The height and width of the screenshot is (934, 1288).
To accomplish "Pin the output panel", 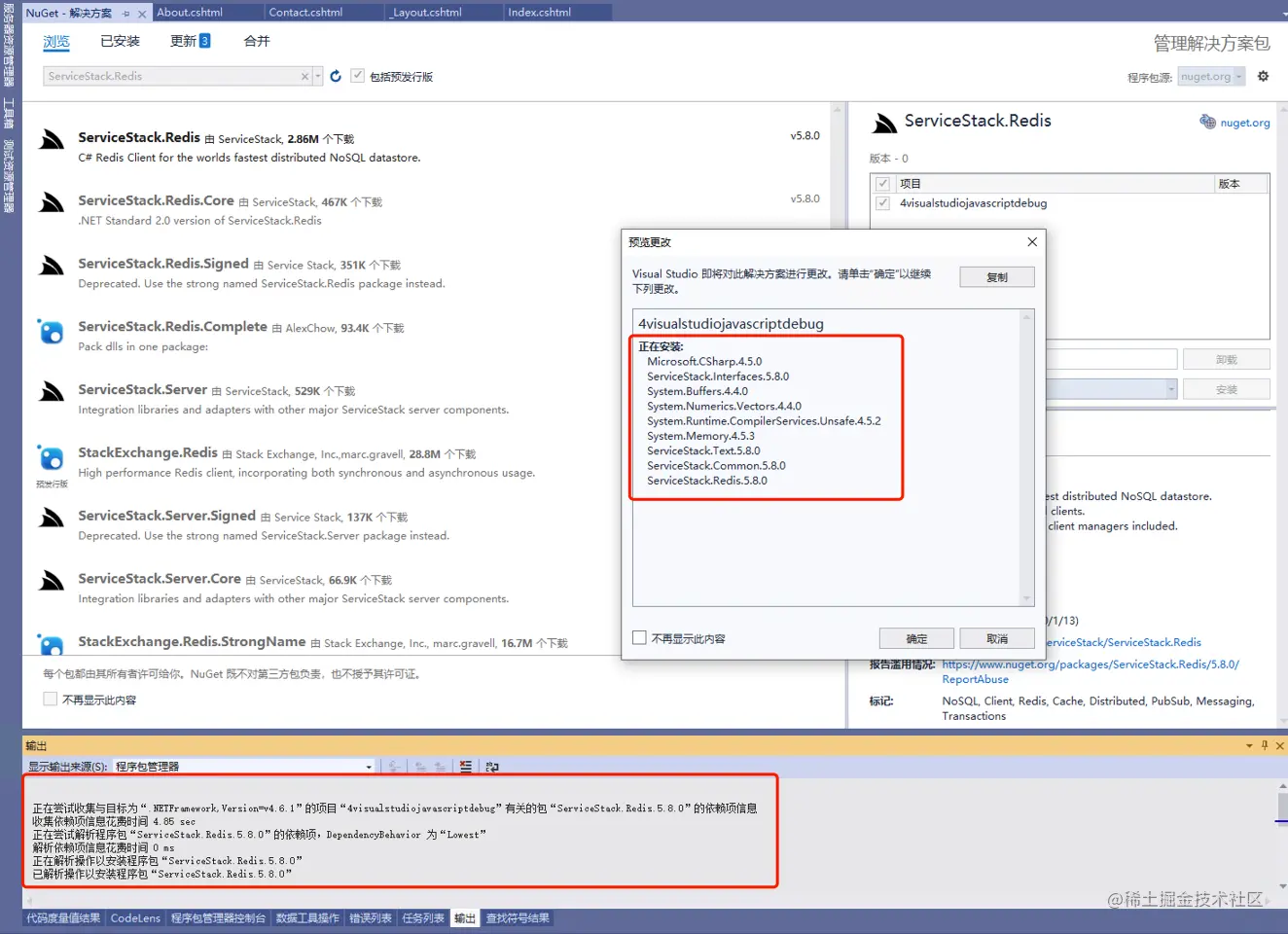I will pyautogui.click(x=1265, y=745).
